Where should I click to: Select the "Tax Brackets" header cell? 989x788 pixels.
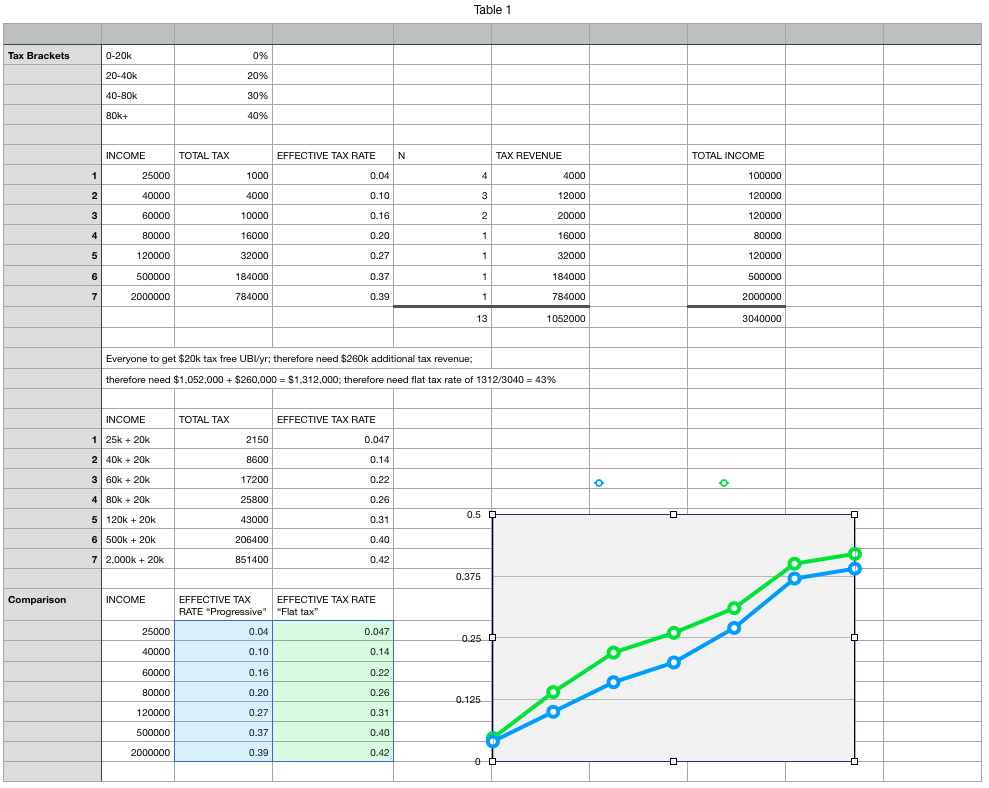coord(52,55)
